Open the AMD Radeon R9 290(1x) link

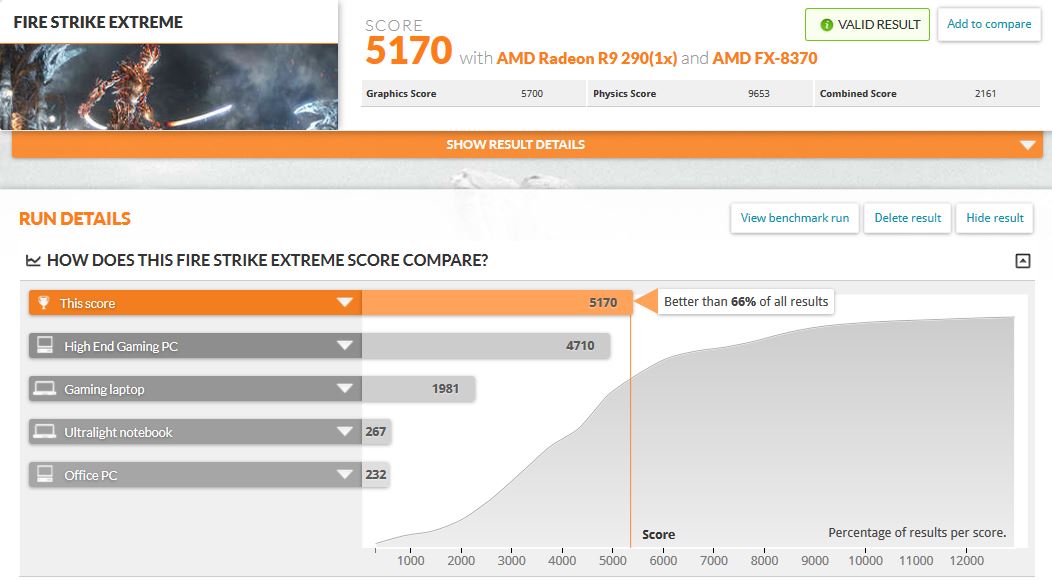[586, 58]
